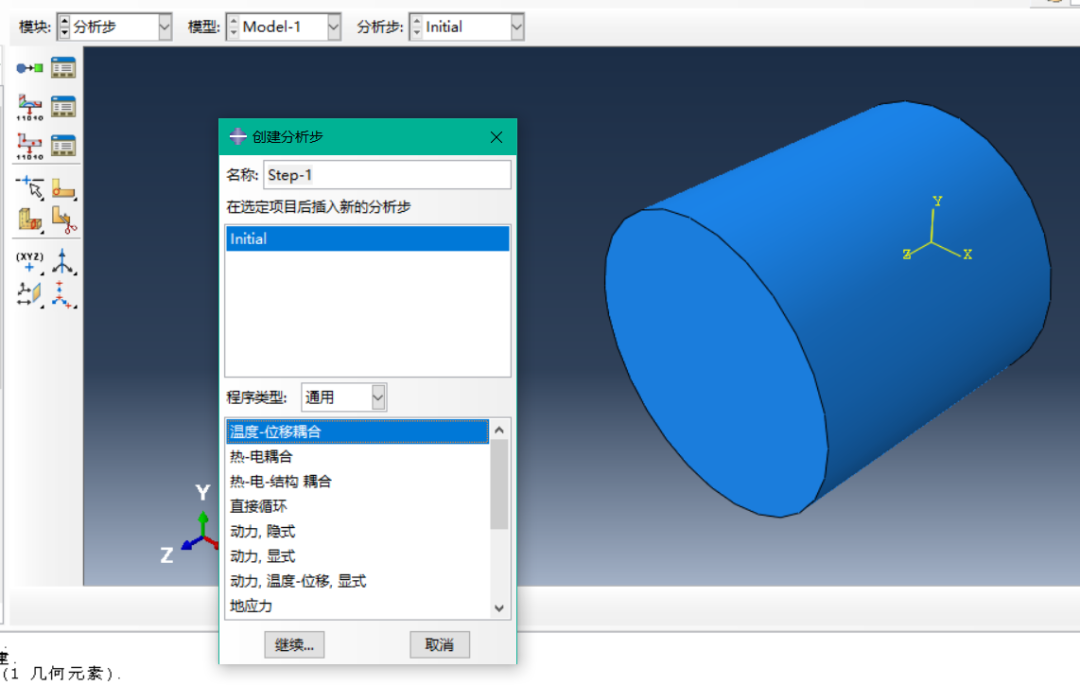Viewport: 1080px width, 686px height.
Task: Open the 模型 Model-1 dropdown
Action: (x=333, y=28)
